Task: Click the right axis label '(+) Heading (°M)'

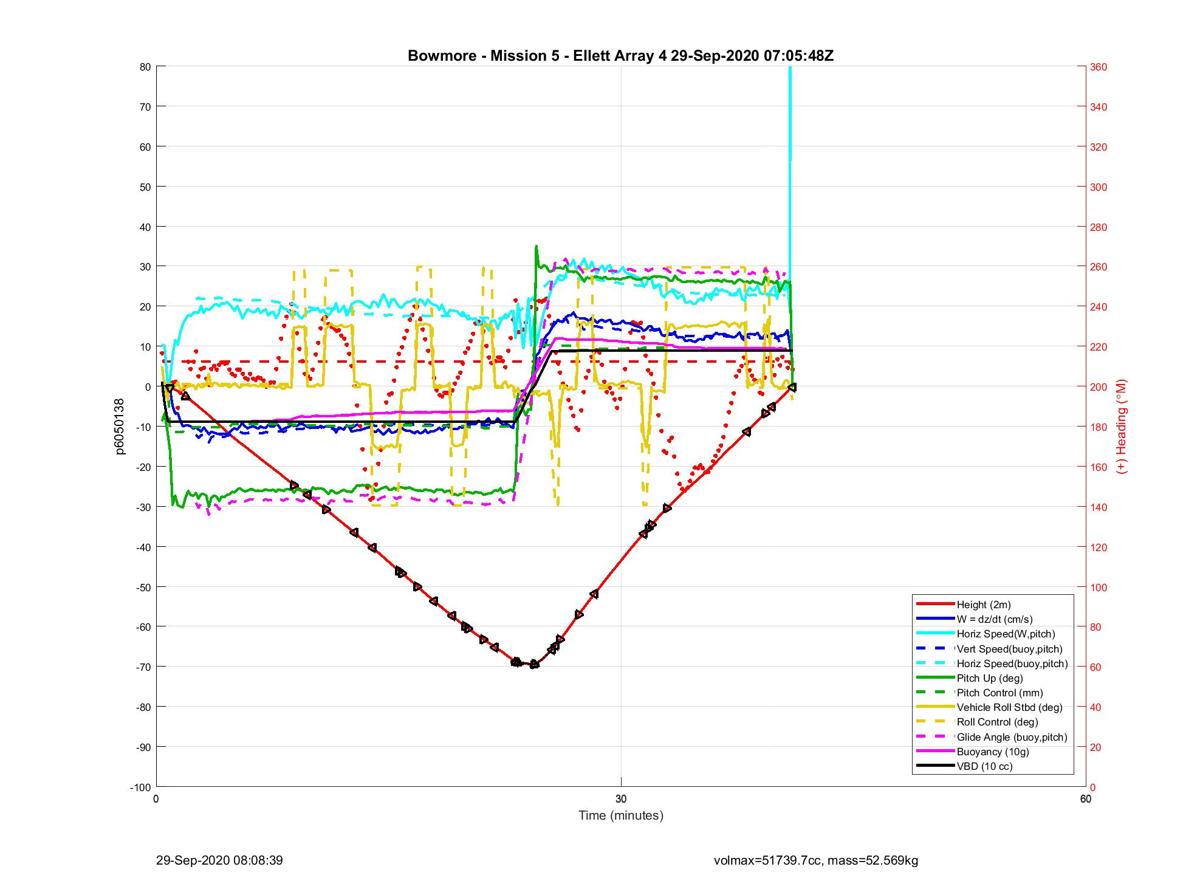Action: click(x=1122, y=426)
